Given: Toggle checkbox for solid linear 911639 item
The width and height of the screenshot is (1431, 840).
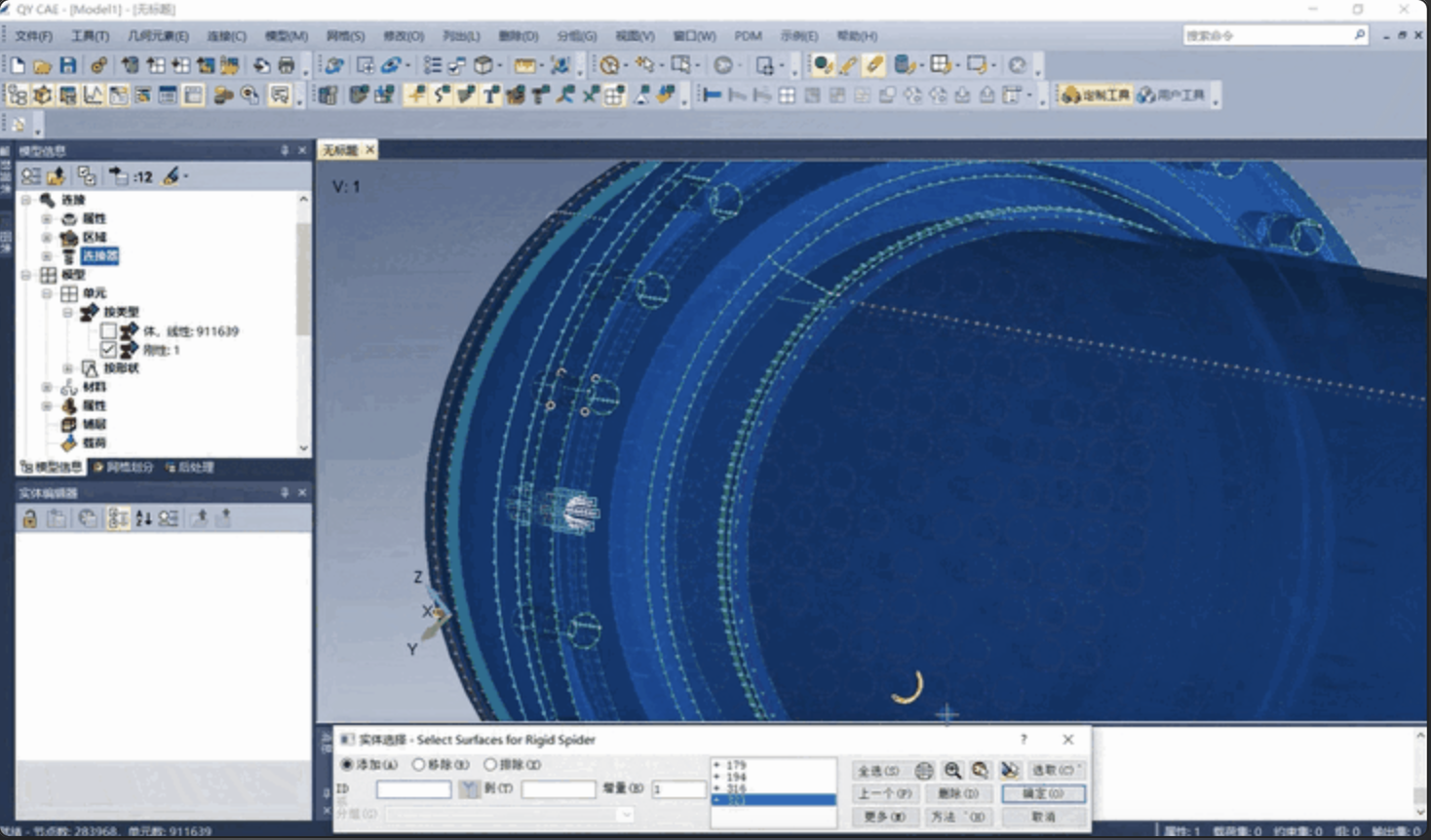Looking at the screenshot, I should click(108, 331).
